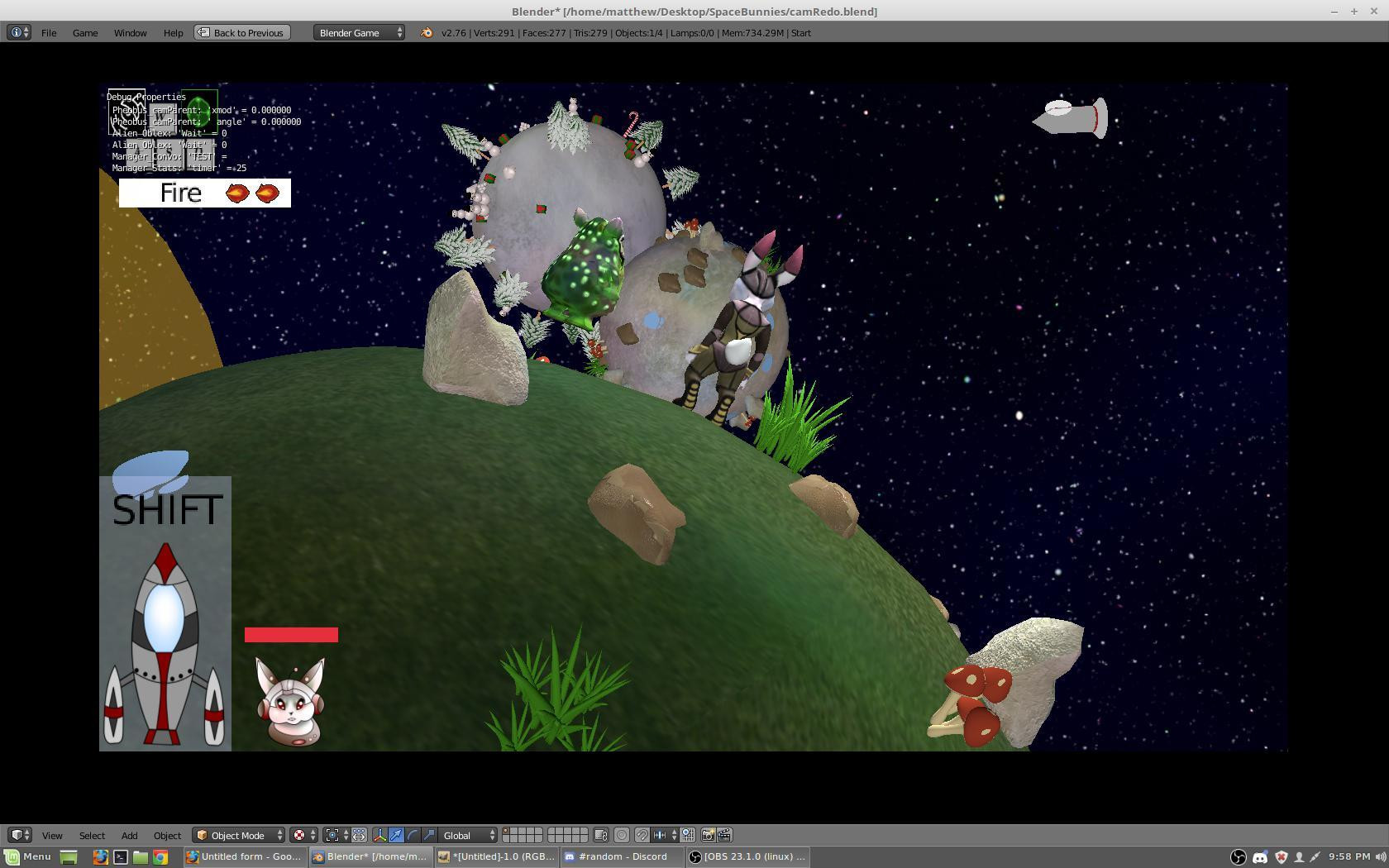Switch to Untitled form Google window
Screen dimensions: 1389x868
(x=245, y=856)
